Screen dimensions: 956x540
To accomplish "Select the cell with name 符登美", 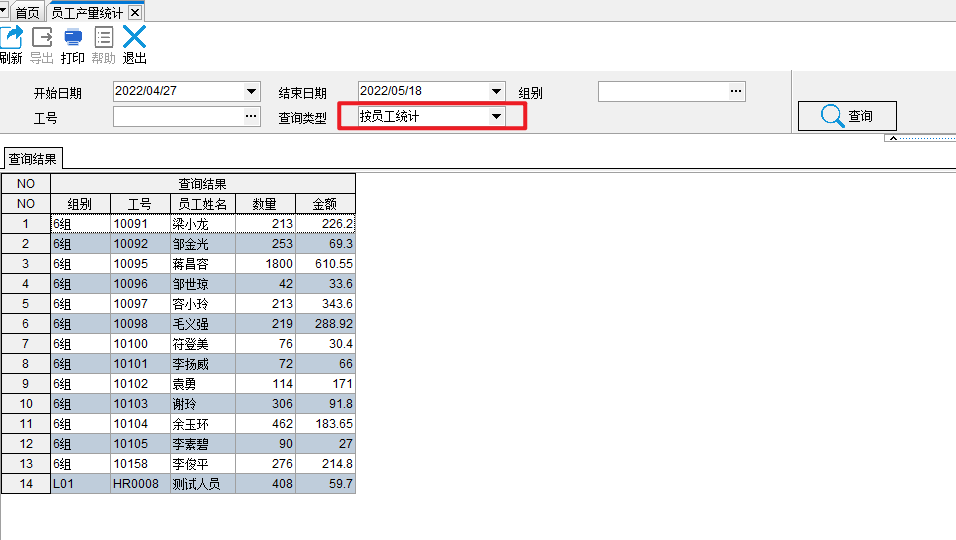I will 202,344.
